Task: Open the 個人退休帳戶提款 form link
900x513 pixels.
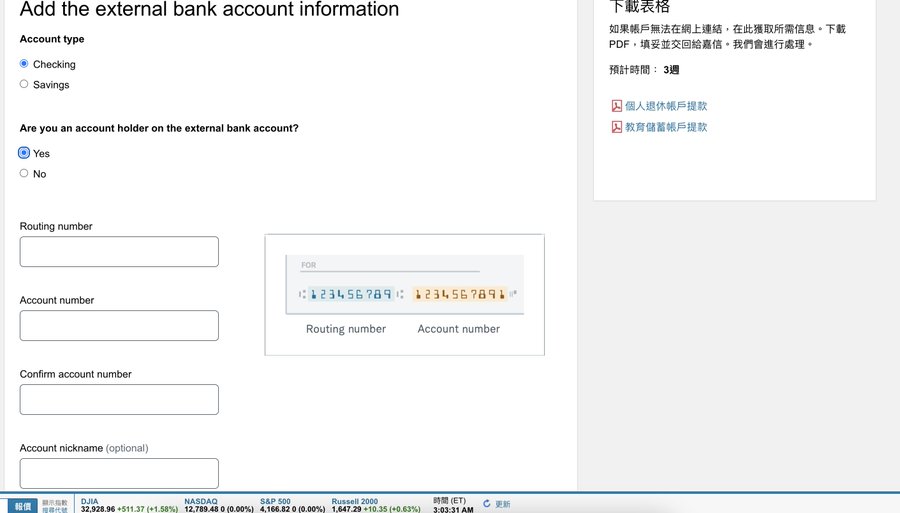Action: (x=666, y=106)
